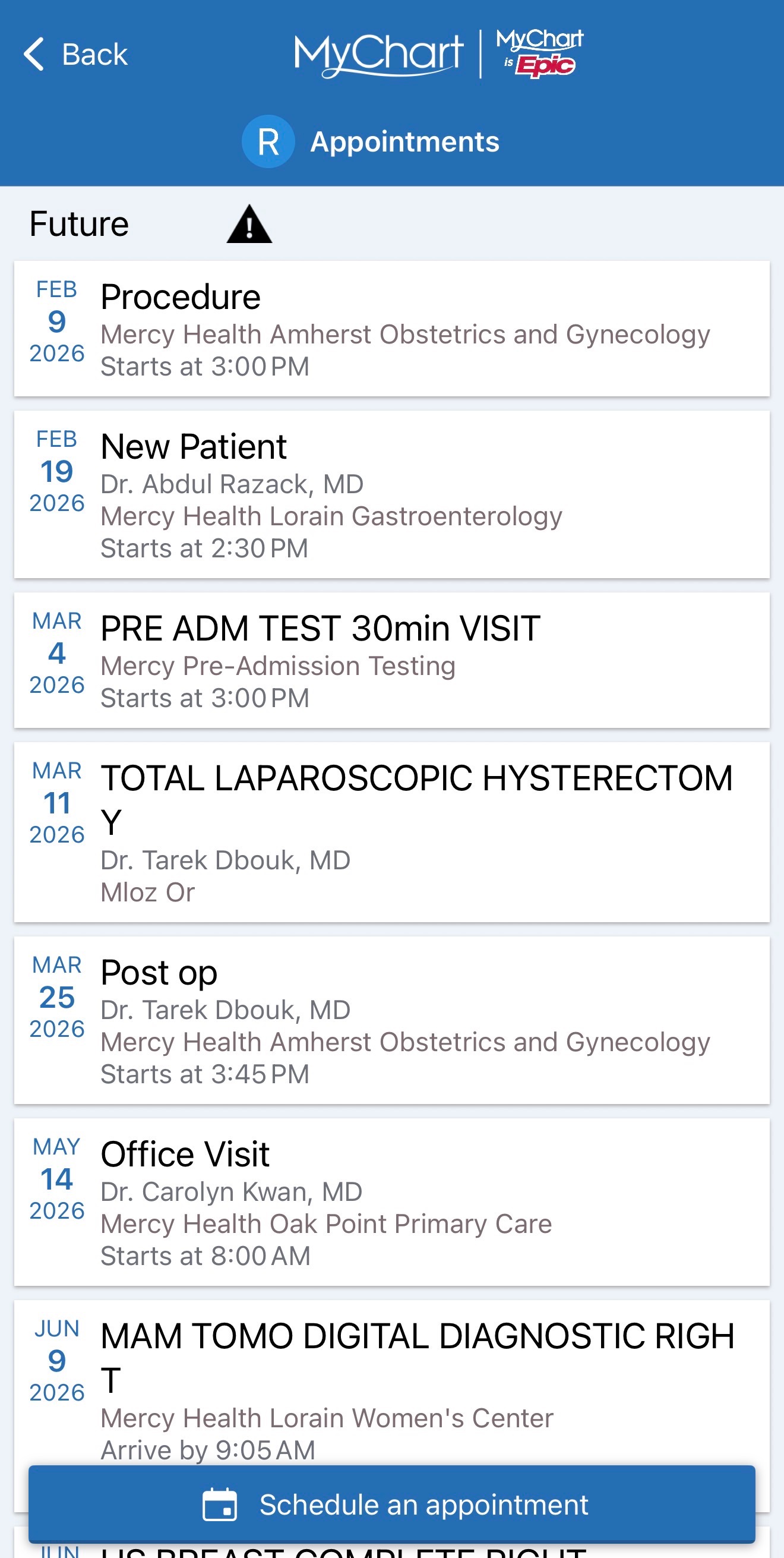Open Total Laparoscopic Hysterectomy appointment
The image size is (784, 1558).
click(x=391, y=832)
